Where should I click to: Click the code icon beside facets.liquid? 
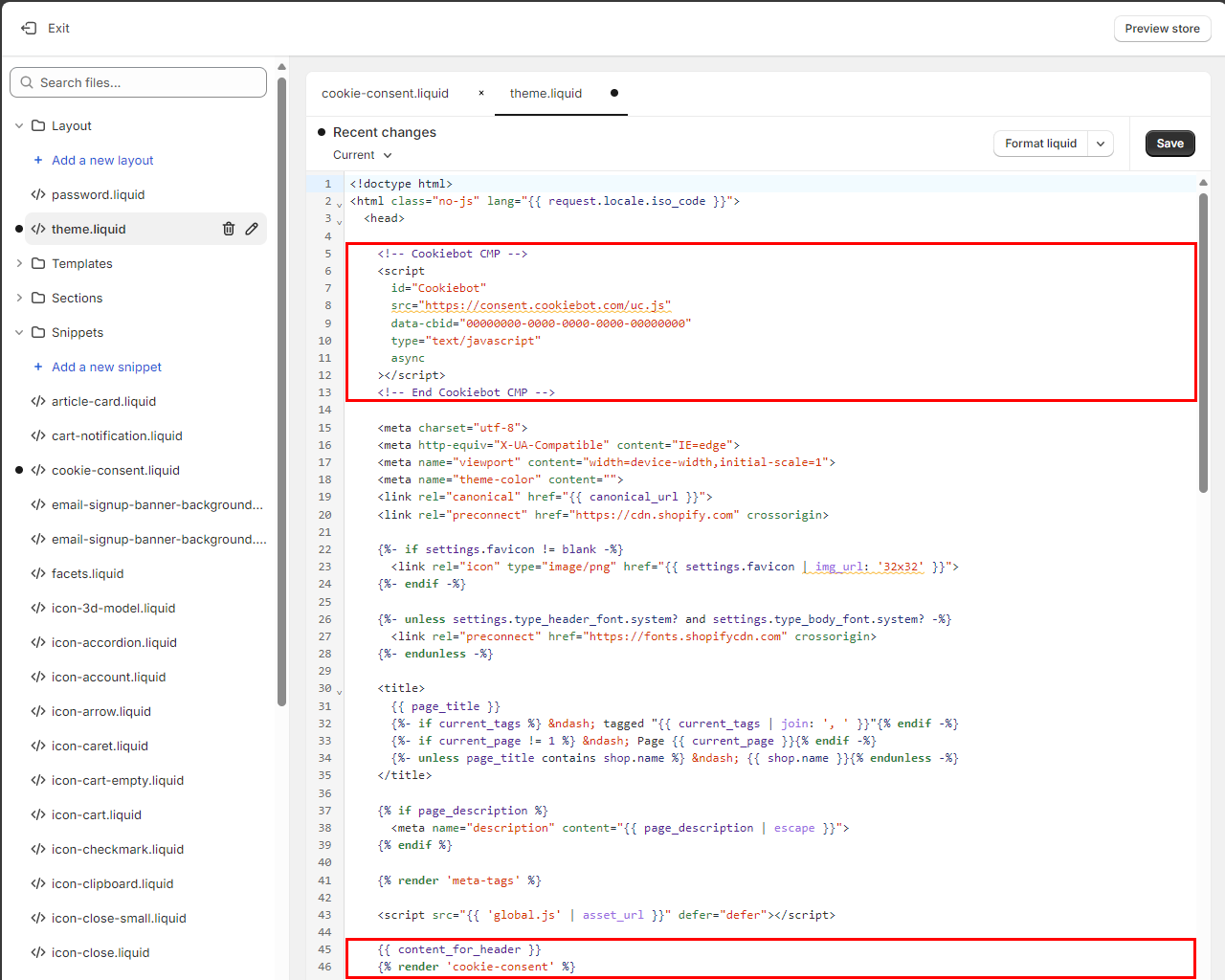click(x=38, y=573)
